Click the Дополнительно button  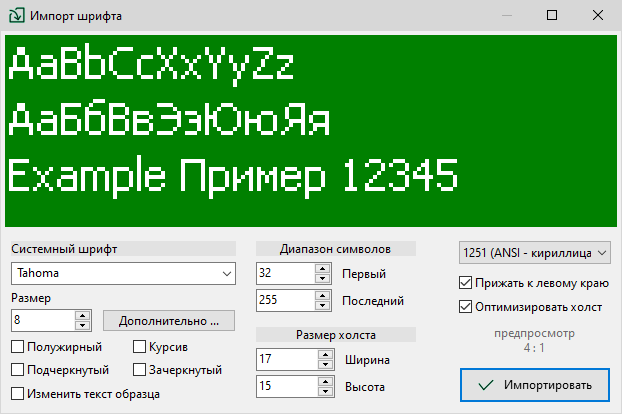point(168,321)
